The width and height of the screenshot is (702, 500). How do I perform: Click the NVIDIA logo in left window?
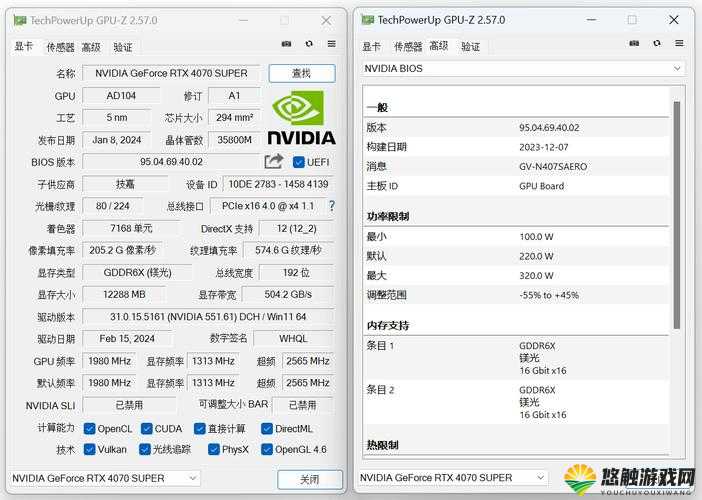[x=301, y=117]
